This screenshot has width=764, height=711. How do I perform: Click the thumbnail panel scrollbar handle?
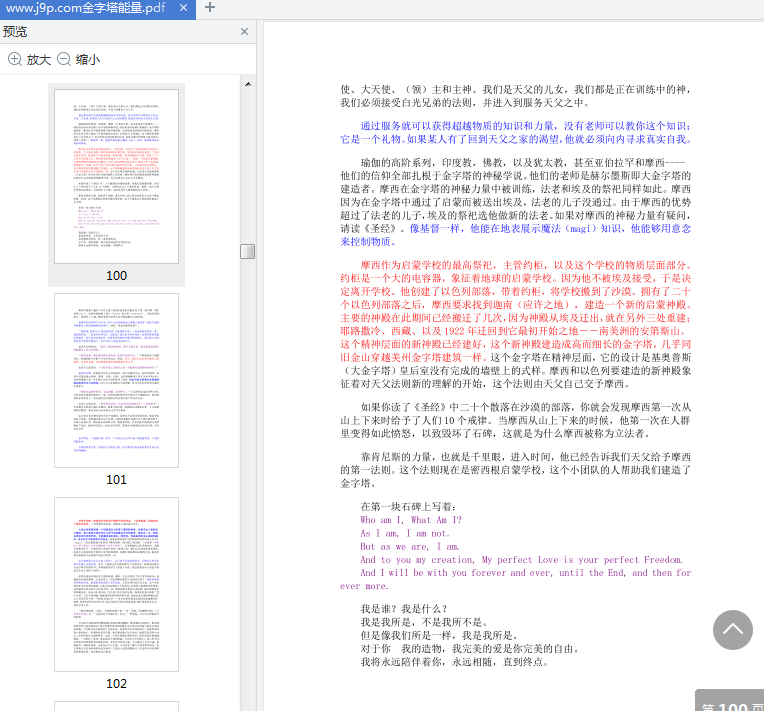[247, 250]
